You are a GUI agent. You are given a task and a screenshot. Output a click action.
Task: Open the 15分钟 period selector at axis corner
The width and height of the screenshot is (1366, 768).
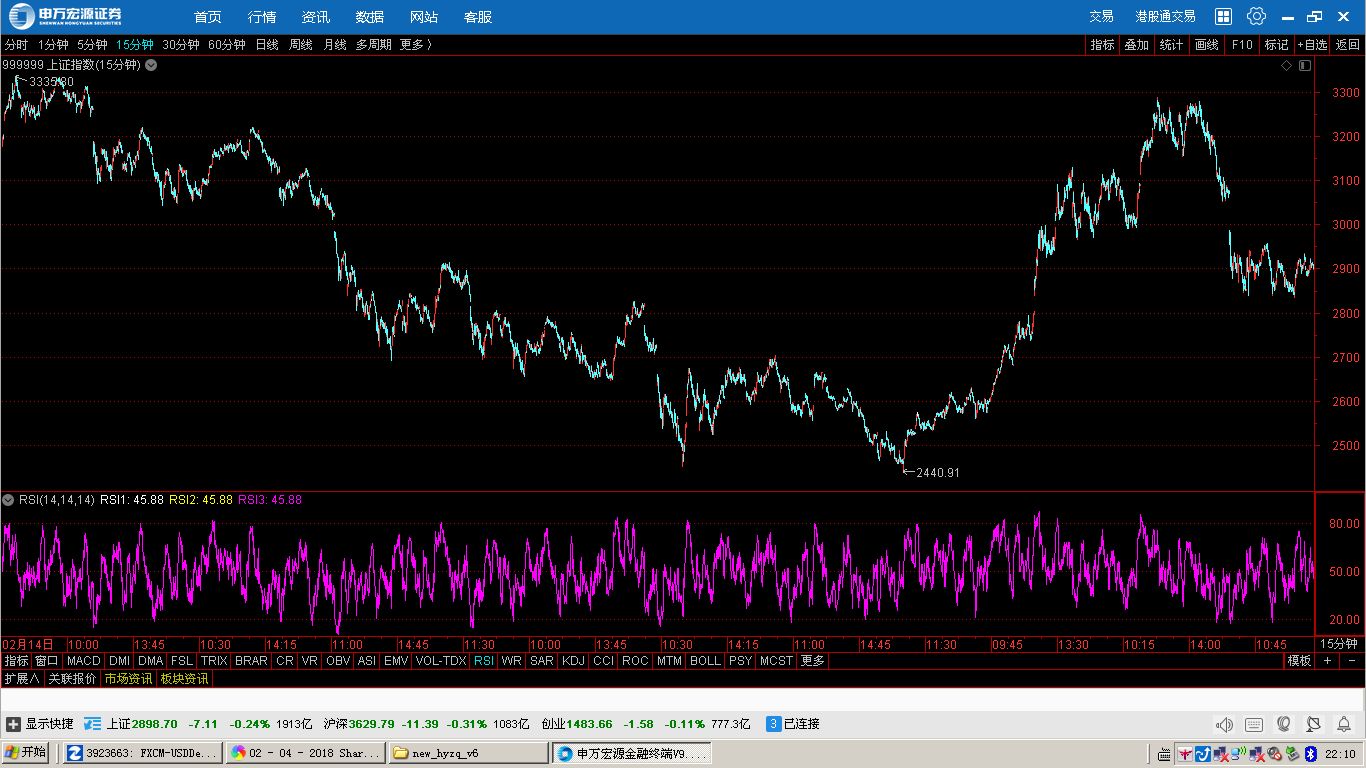[1339, 644]
